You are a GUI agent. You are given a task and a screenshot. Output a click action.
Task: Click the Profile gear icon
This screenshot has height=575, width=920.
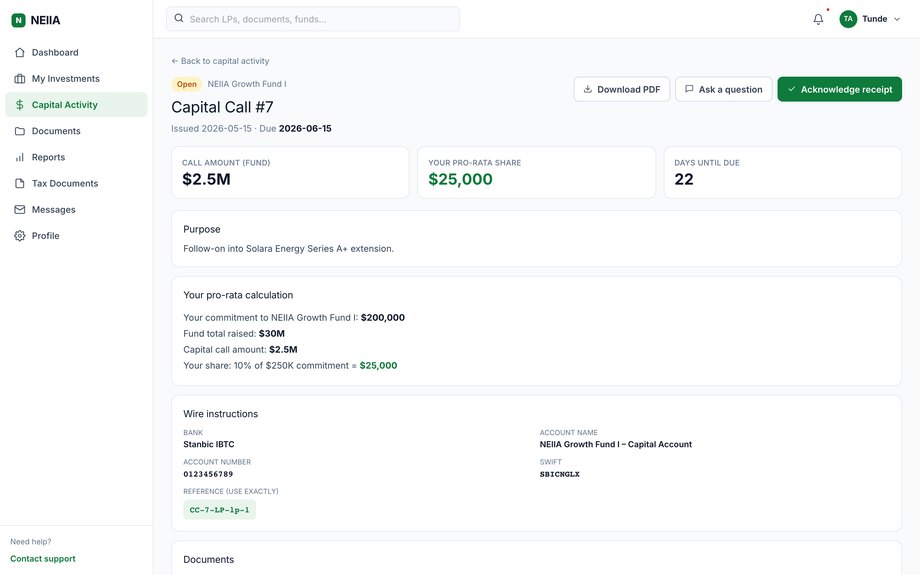[19, 236]
